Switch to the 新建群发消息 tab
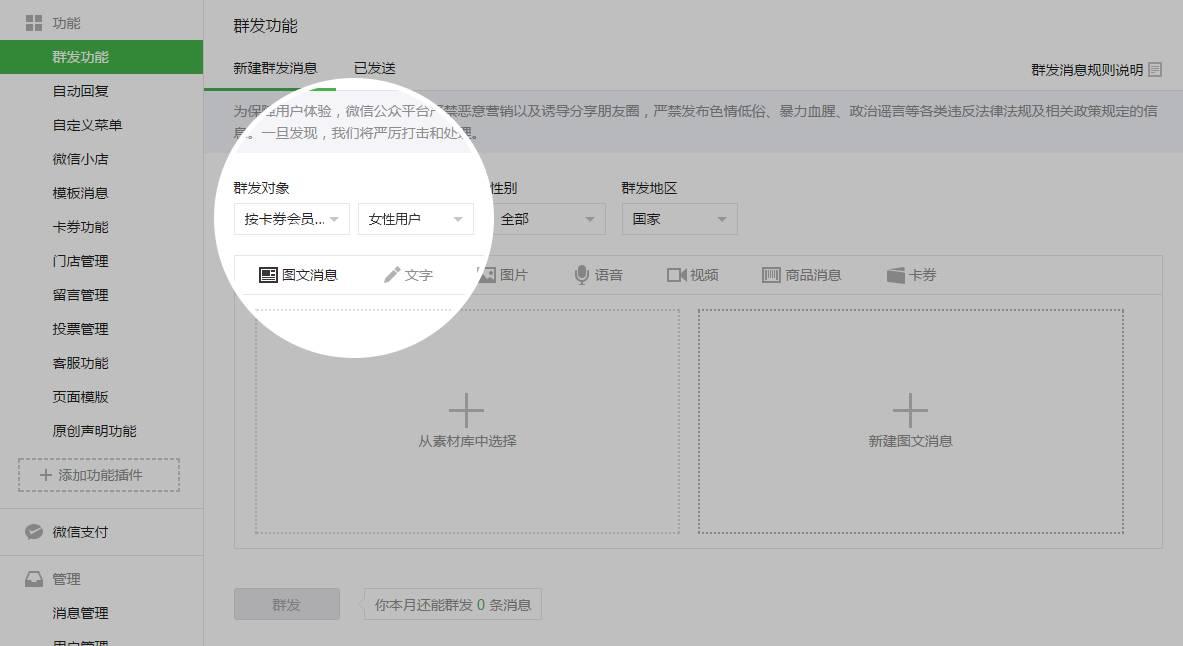Screen dimensions: 1183x646 point(275,68)
